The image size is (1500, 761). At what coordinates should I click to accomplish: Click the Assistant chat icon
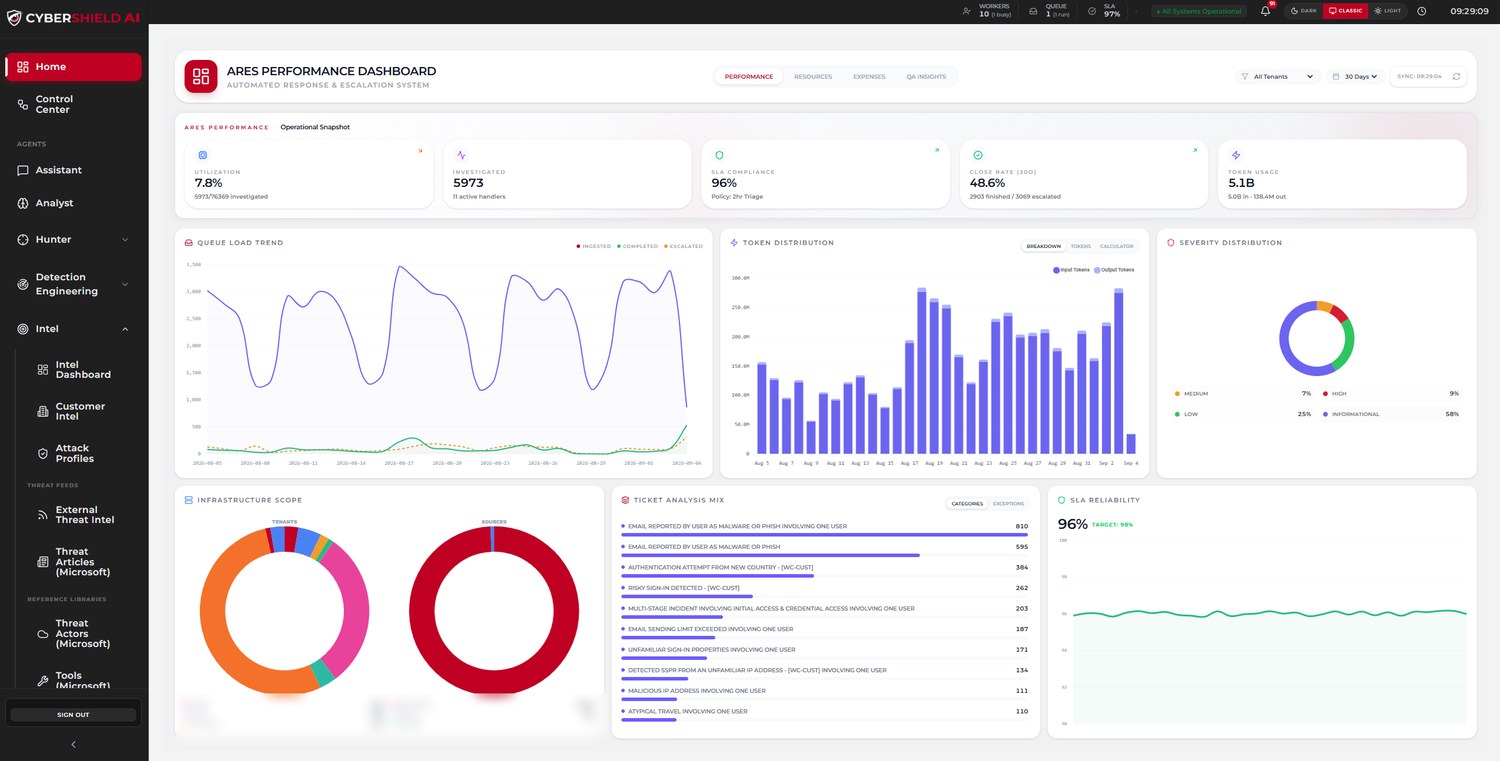23,171
